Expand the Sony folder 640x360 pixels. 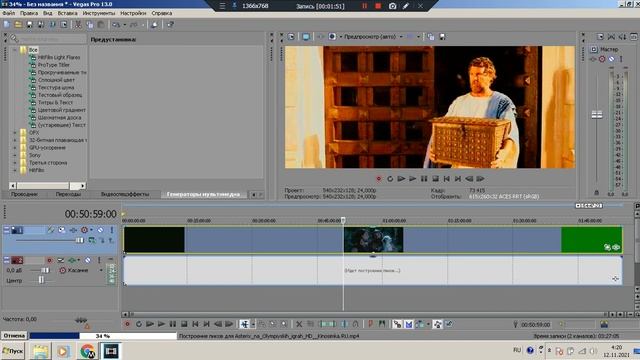[15, 155]
